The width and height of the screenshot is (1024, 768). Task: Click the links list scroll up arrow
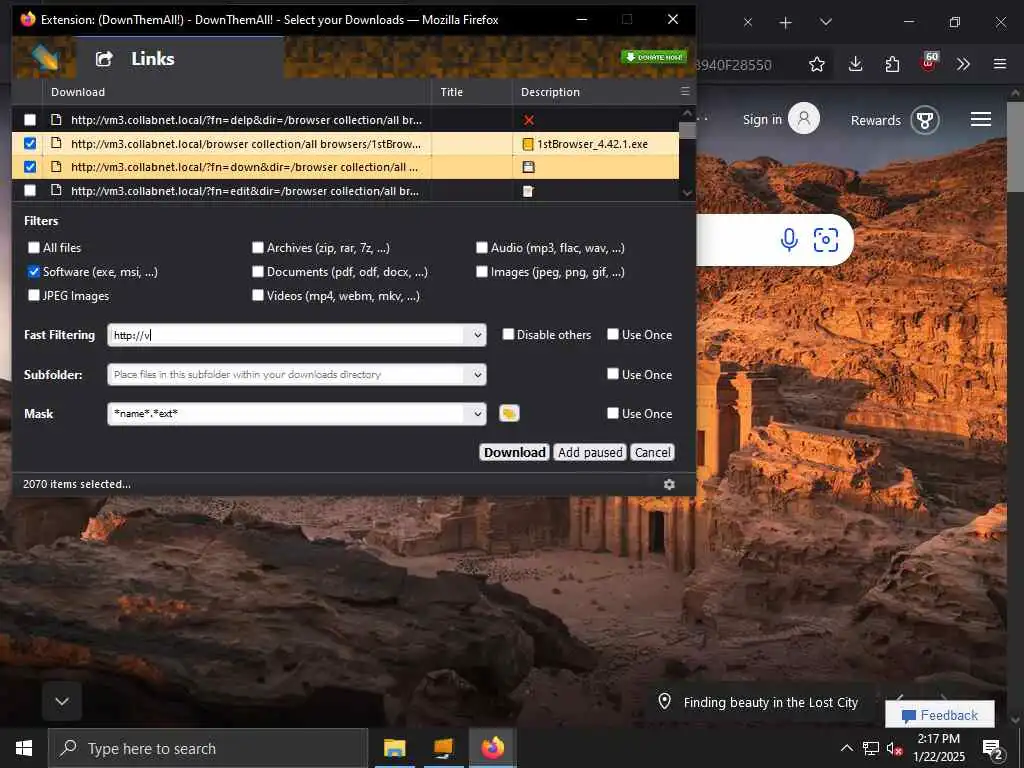[687, 113]
